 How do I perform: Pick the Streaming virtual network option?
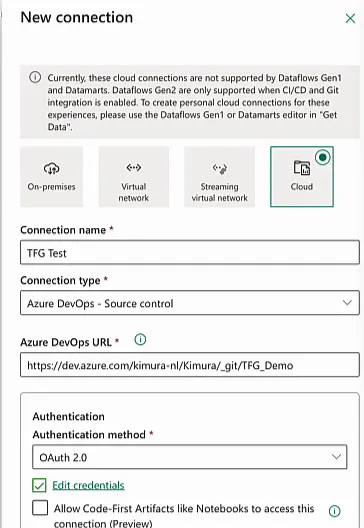click(x=220, y=177)
